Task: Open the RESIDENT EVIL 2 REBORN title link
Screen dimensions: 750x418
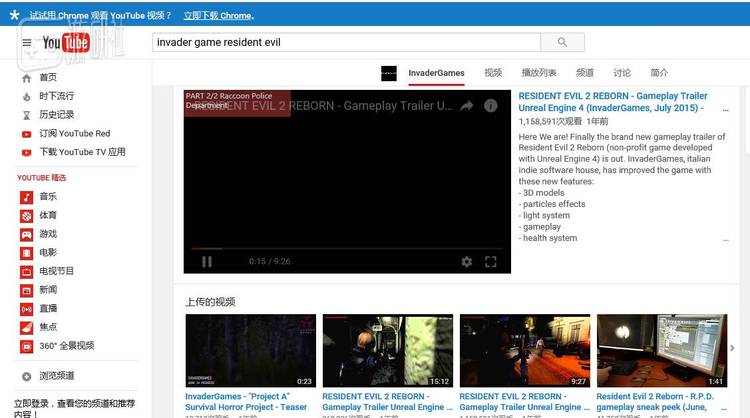Action: 612,102
